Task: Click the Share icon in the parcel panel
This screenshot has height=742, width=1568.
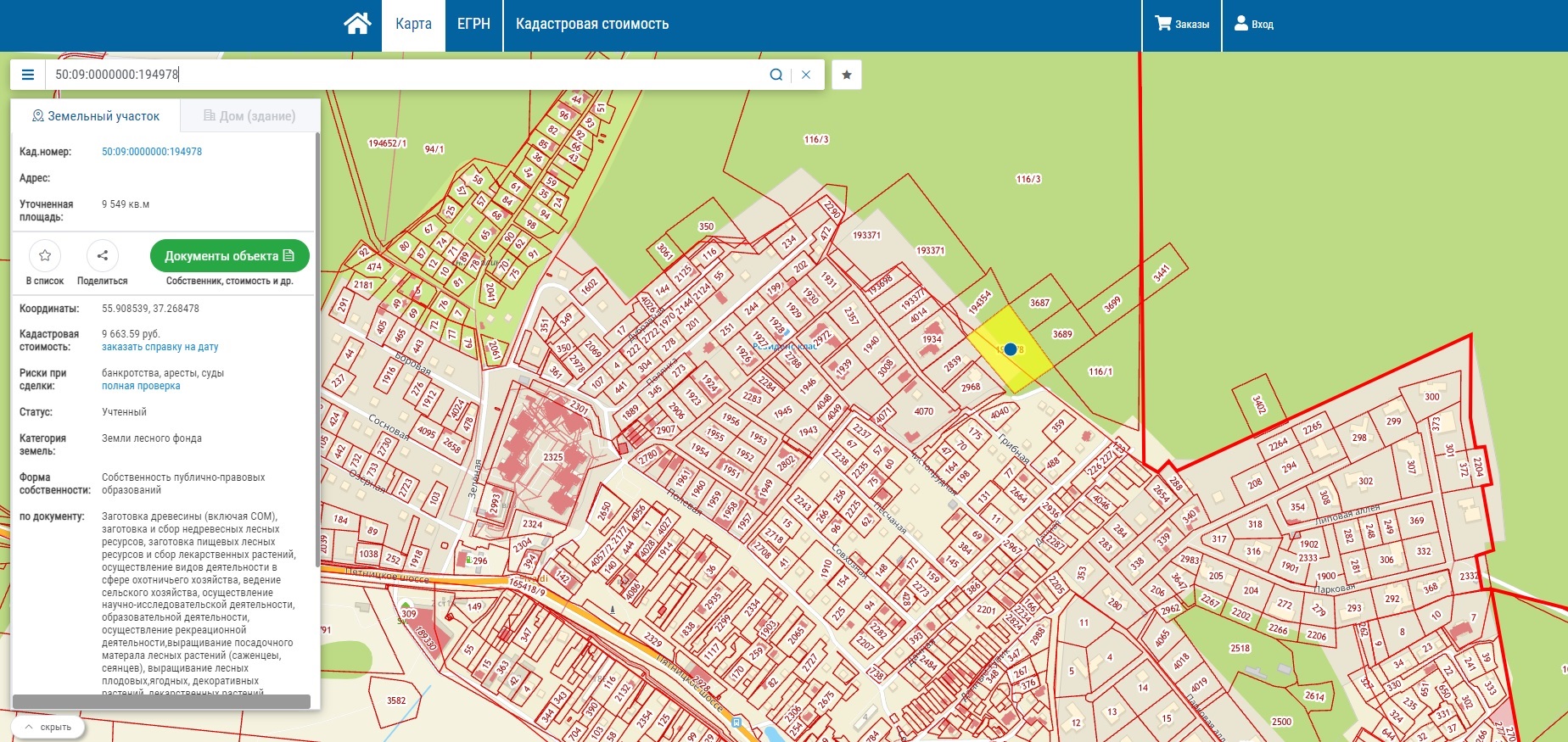Action: click(102, 255)
